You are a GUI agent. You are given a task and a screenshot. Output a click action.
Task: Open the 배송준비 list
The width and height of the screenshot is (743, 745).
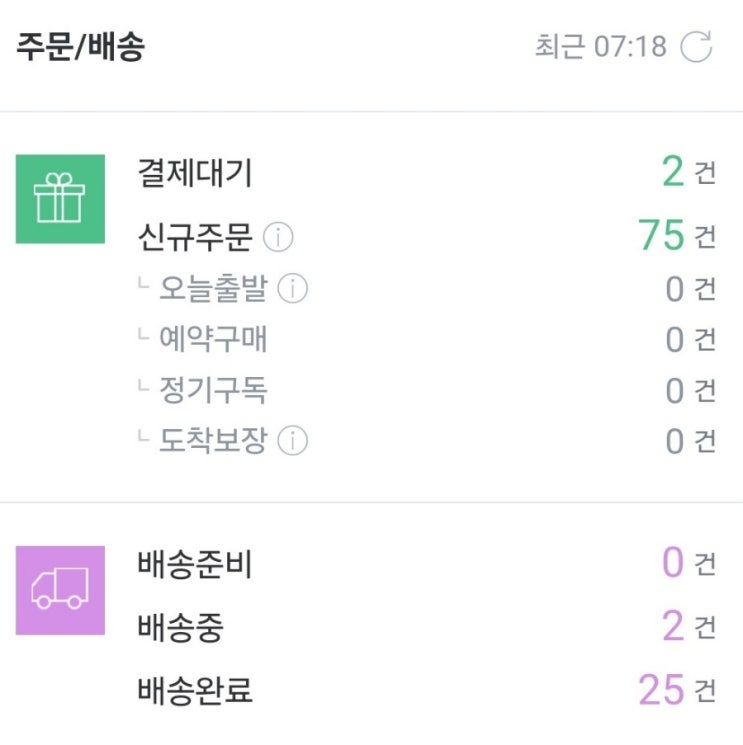coord(195,565)
